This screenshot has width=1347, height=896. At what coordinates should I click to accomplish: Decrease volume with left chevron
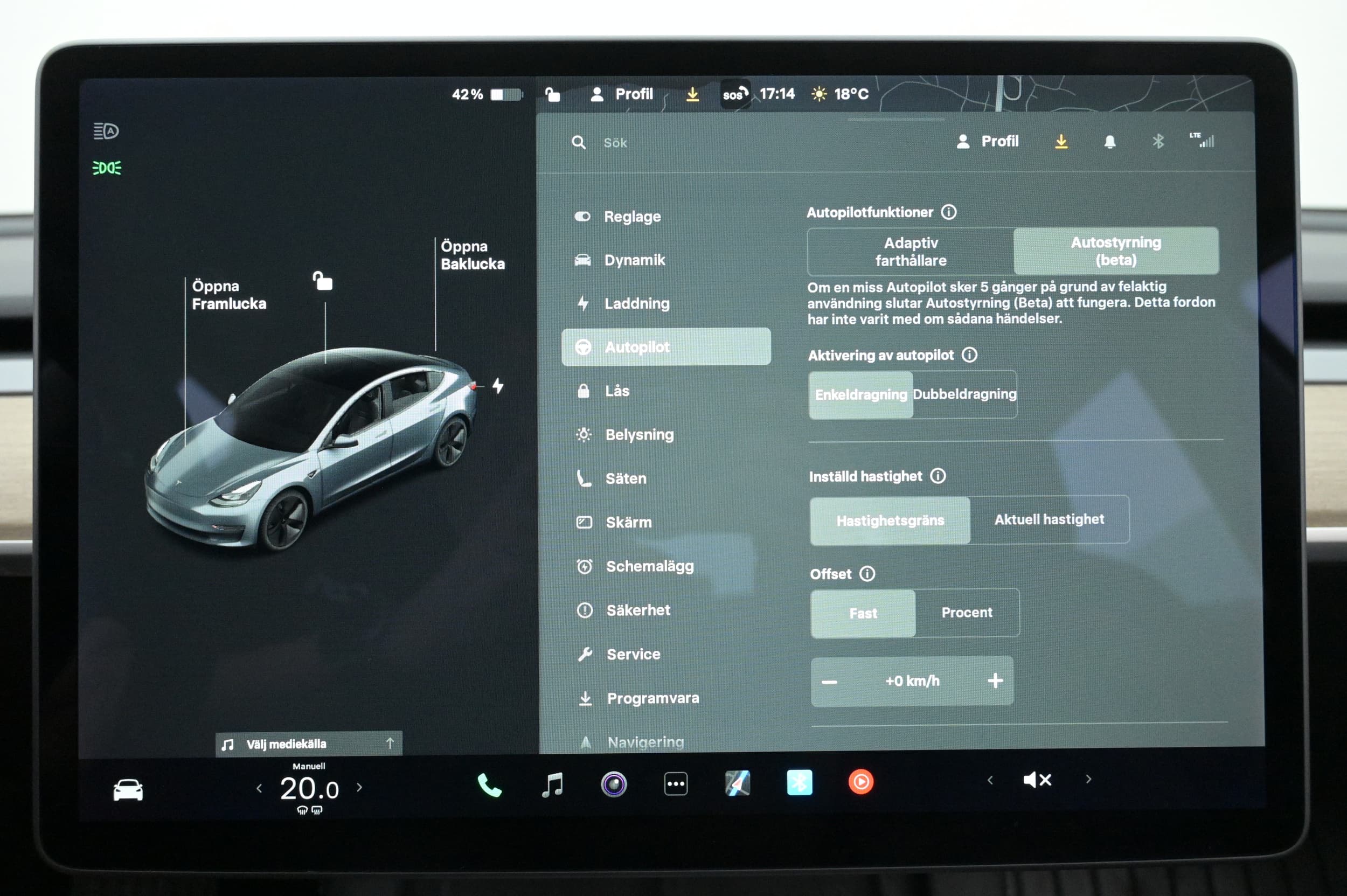[990, 780]
